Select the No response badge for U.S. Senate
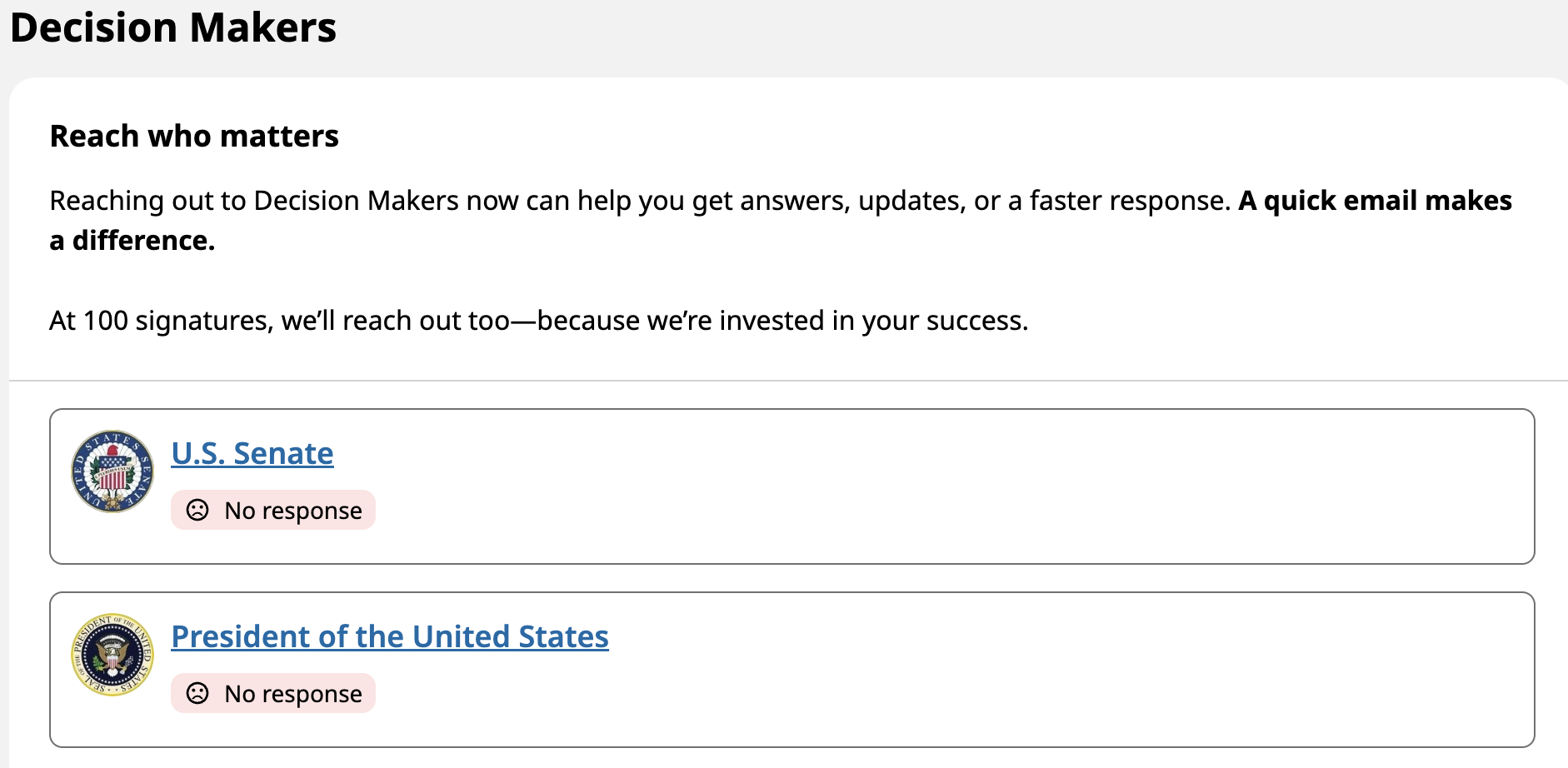Screen dimensions: 1568x768 pos(273,510)
